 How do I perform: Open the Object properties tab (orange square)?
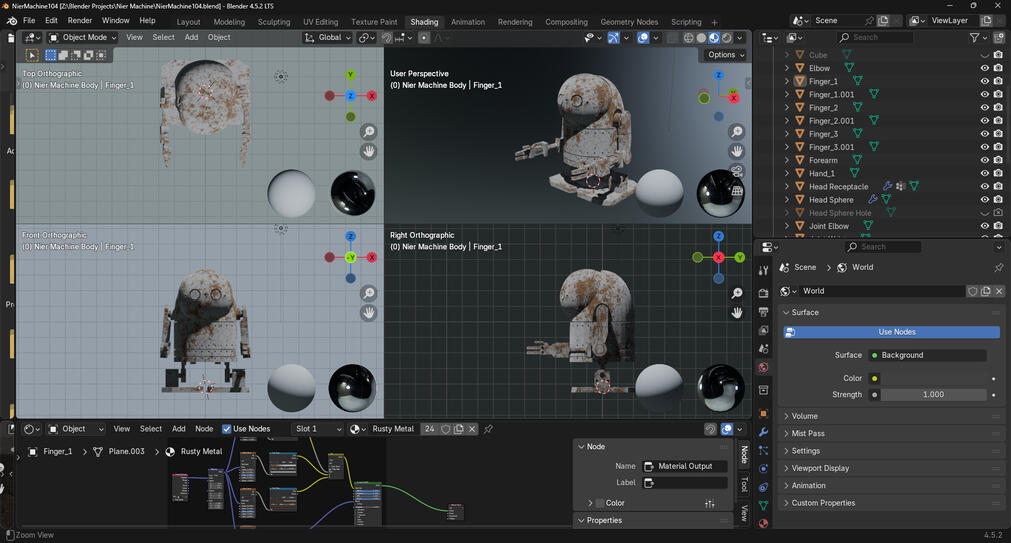click(x=764, y=412)
